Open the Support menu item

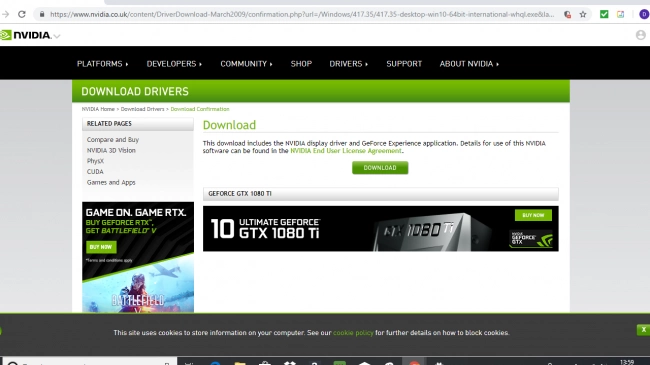pyautogui.click(x=404, y=64)
